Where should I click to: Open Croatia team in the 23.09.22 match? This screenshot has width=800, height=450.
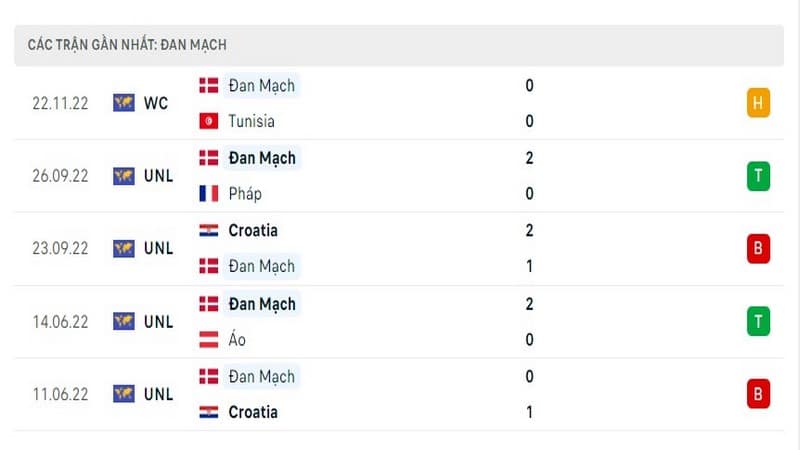[x=253, y=231]
